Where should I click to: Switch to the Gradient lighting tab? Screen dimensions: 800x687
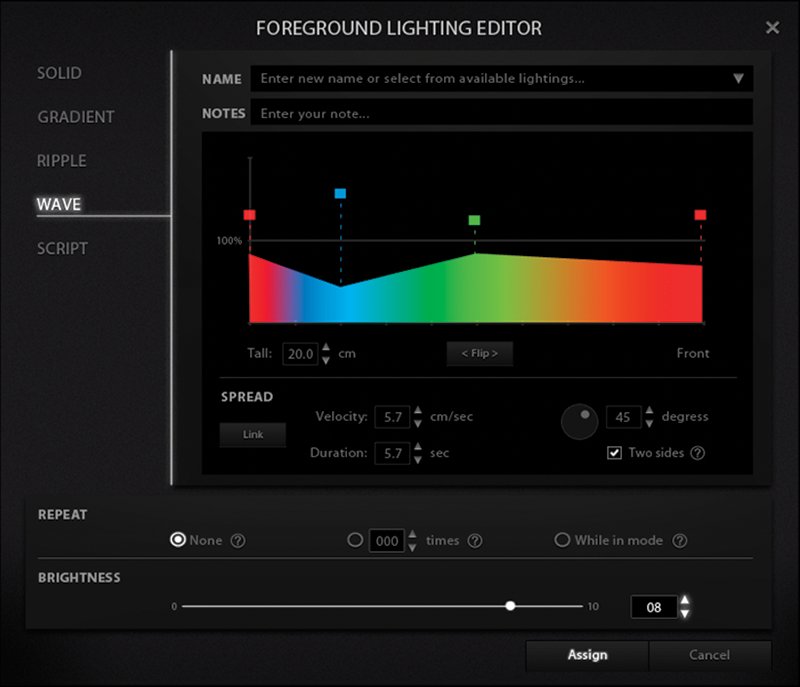(76, 117)
